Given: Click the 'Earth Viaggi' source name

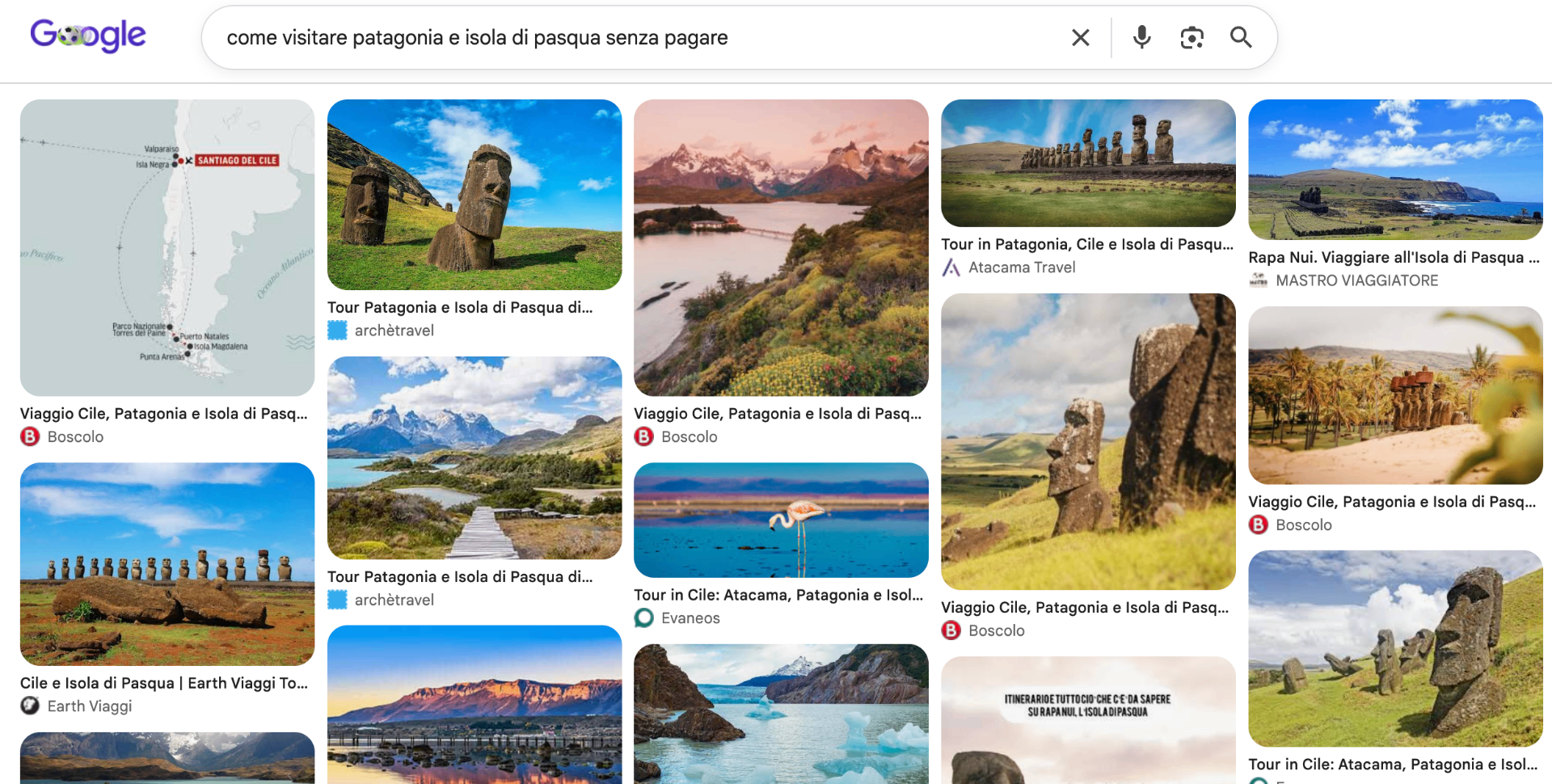Looking at the screenshot, I should [x=90, y=706].
